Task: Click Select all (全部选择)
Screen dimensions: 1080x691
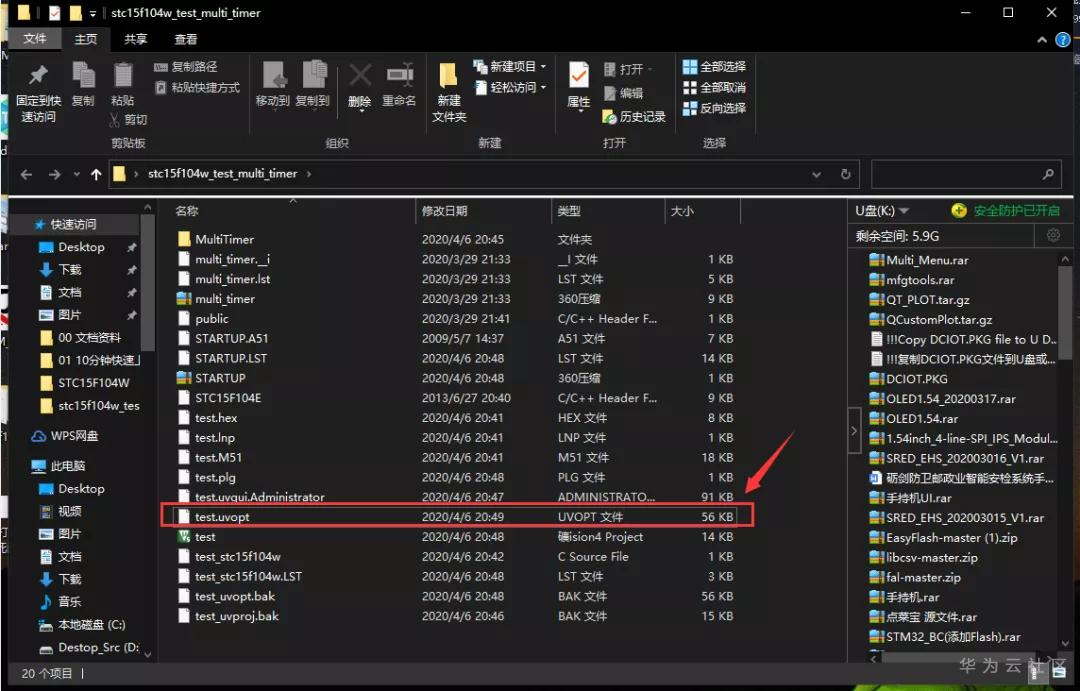Action: 714,67
